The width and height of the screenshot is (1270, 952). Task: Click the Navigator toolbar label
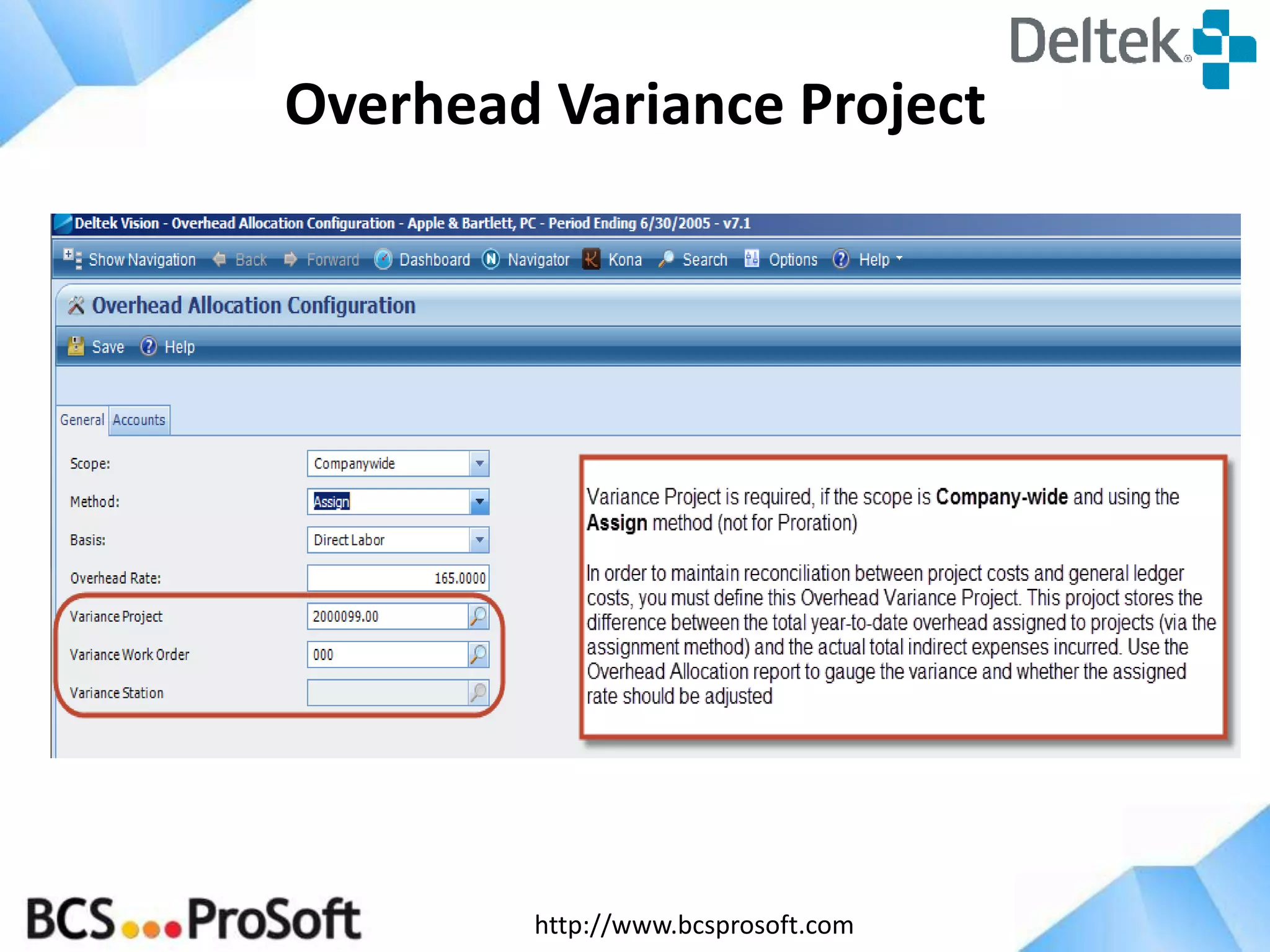click(538, 260)
